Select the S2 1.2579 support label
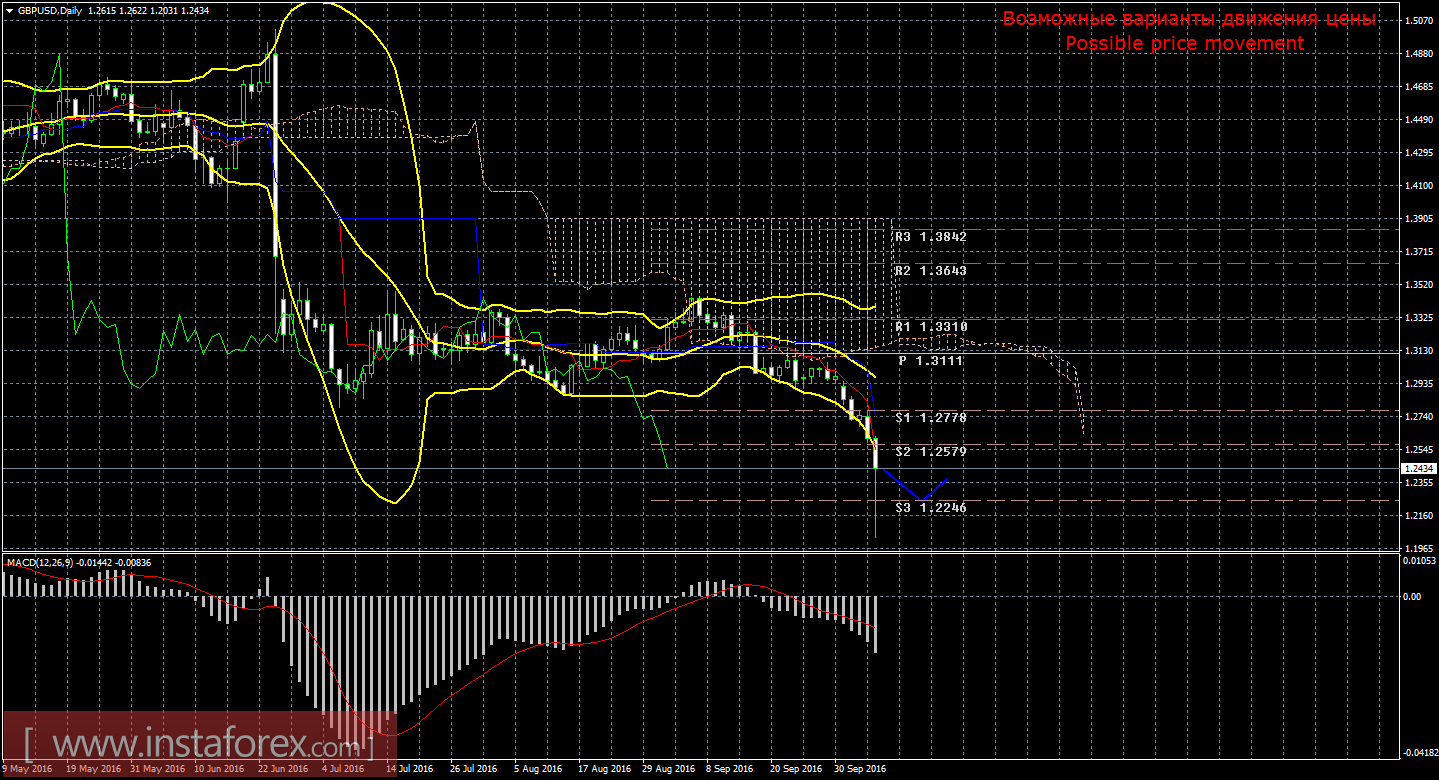 931,452
